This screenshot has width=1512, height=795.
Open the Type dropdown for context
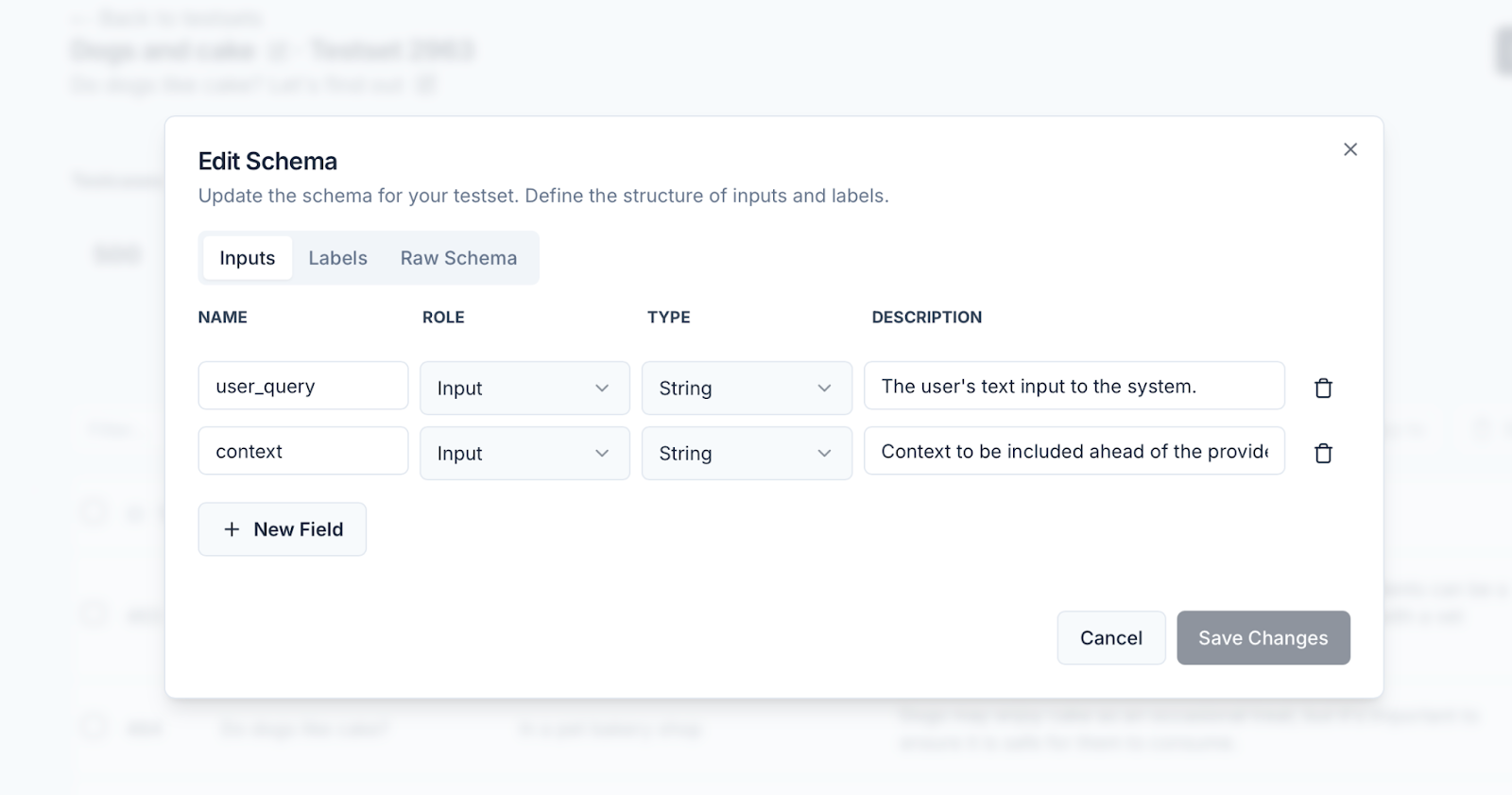click(x=747, y=454)
